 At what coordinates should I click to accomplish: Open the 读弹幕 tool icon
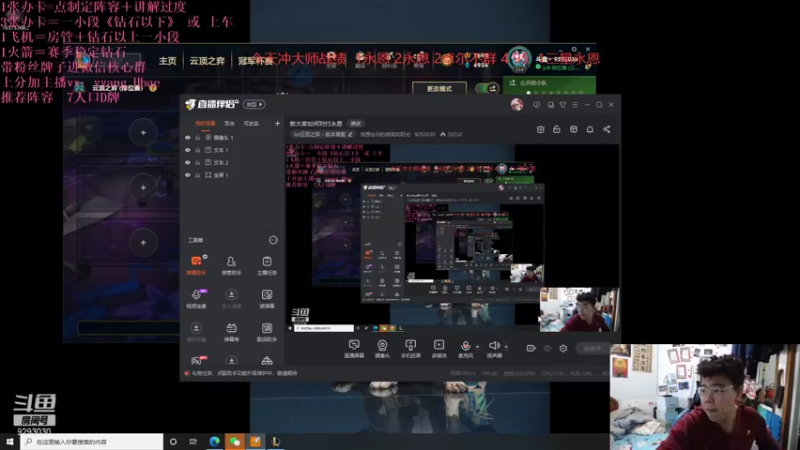[267, 298]
